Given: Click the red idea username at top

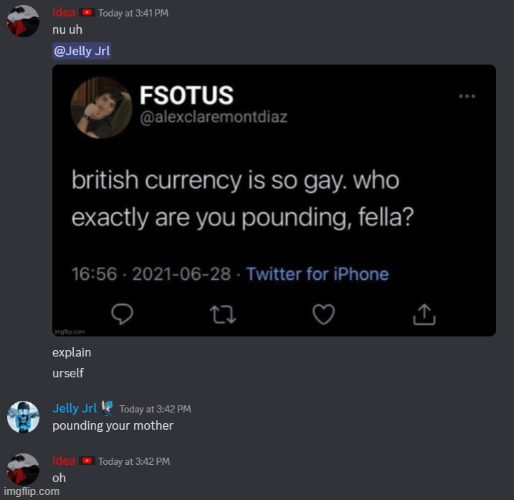Looking at the screenshot, I should 64,13.
